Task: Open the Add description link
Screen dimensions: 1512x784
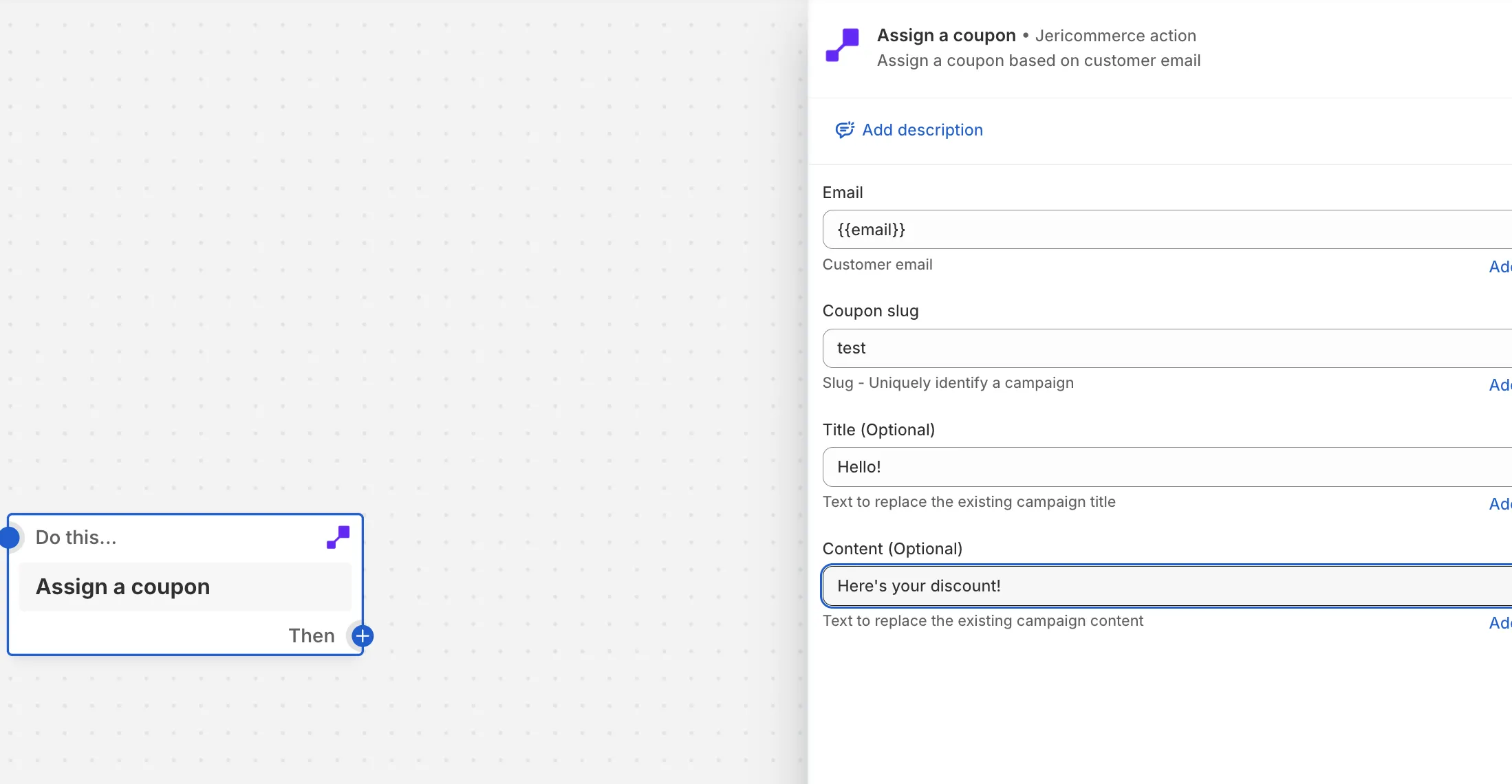Action: 922,130
